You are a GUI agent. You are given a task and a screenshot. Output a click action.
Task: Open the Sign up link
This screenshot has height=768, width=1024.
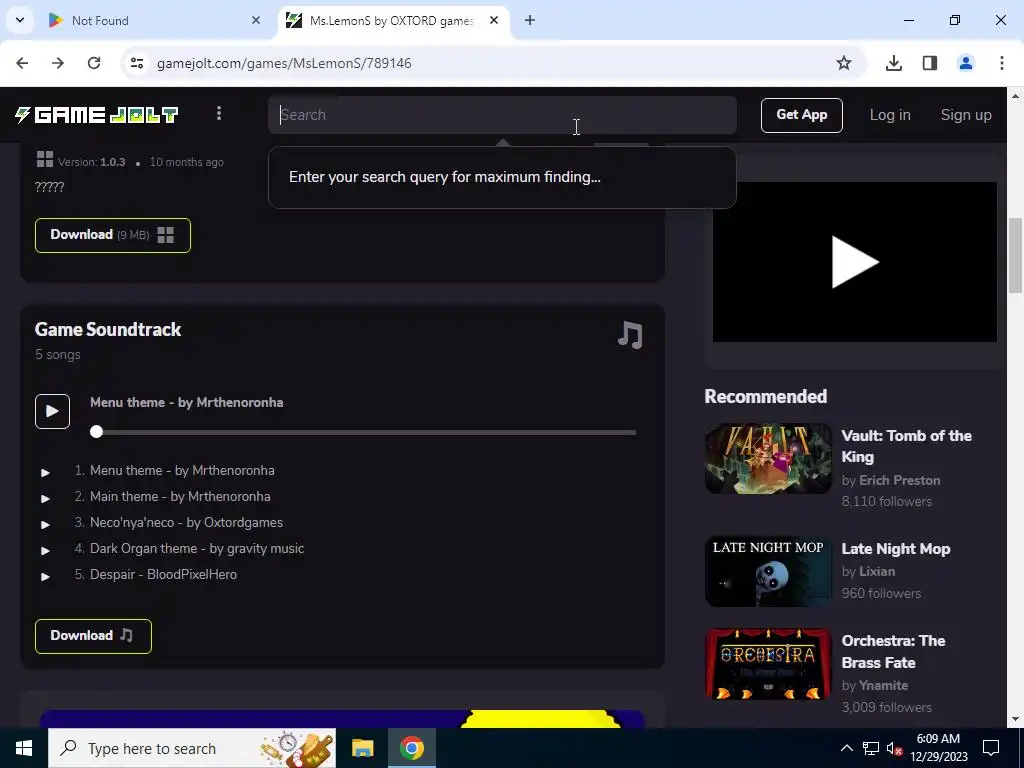966,115
